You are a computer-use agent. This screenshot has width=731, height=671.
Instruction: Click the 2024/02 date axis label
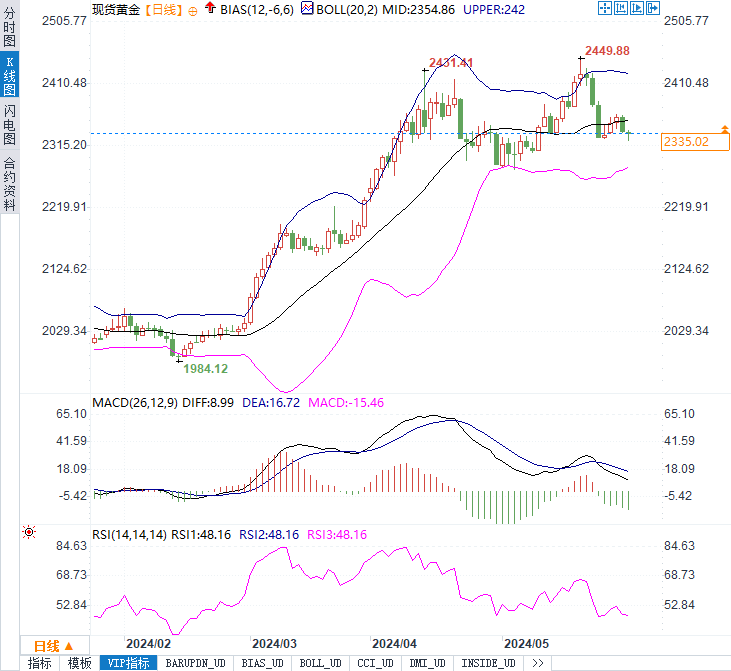click(x=148, y=643)
